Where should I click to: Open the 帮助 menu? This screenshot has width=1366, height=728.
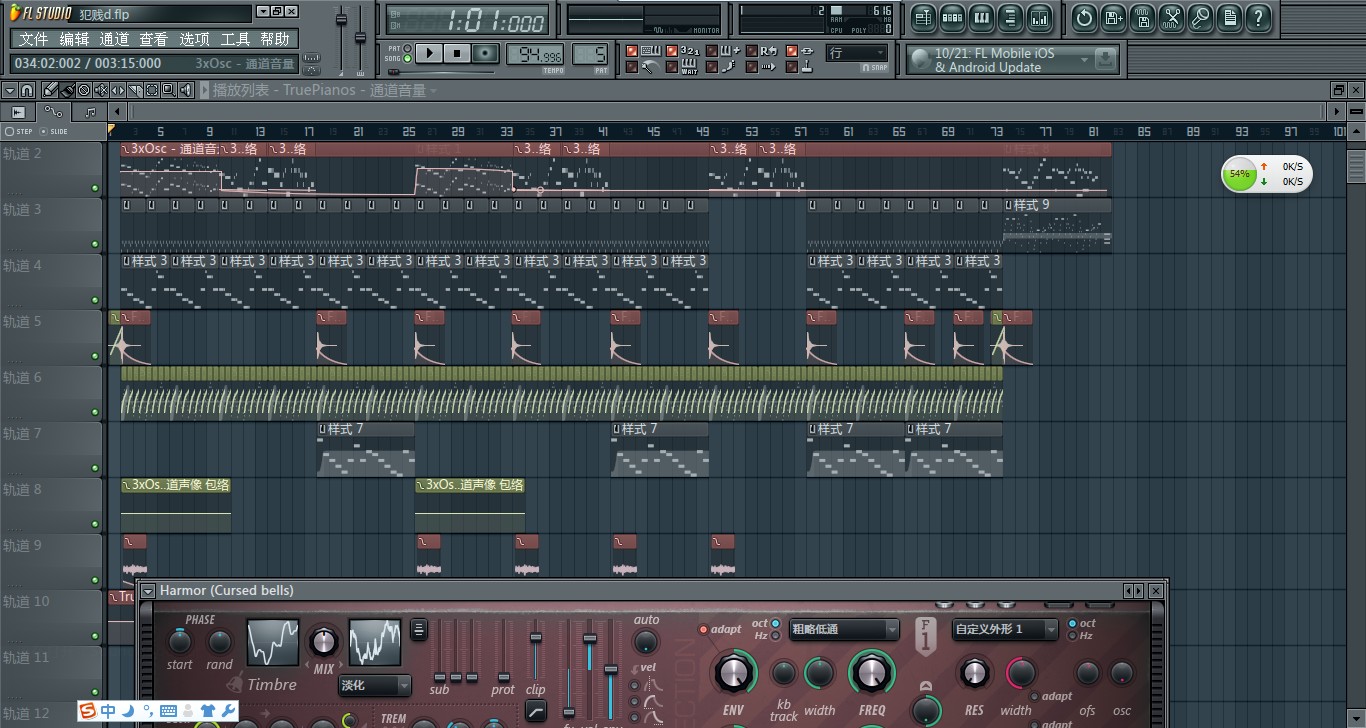[x=275, y=39]
